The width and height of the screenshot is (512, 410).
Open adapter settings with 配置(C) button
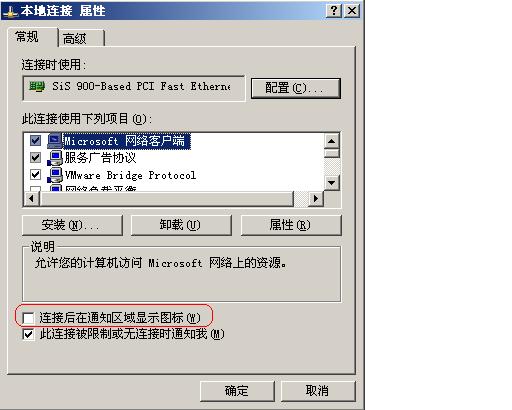[x=296, y=88]
